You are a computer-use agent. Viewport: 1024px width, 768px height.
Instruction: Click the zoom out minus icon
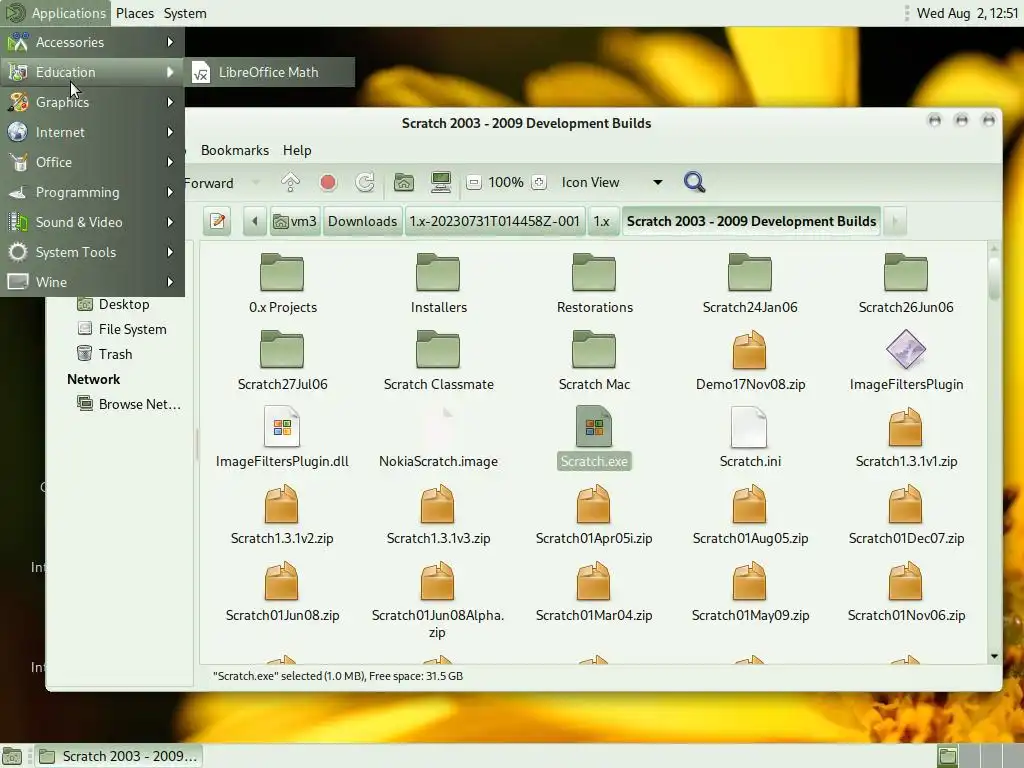point(474,182)
